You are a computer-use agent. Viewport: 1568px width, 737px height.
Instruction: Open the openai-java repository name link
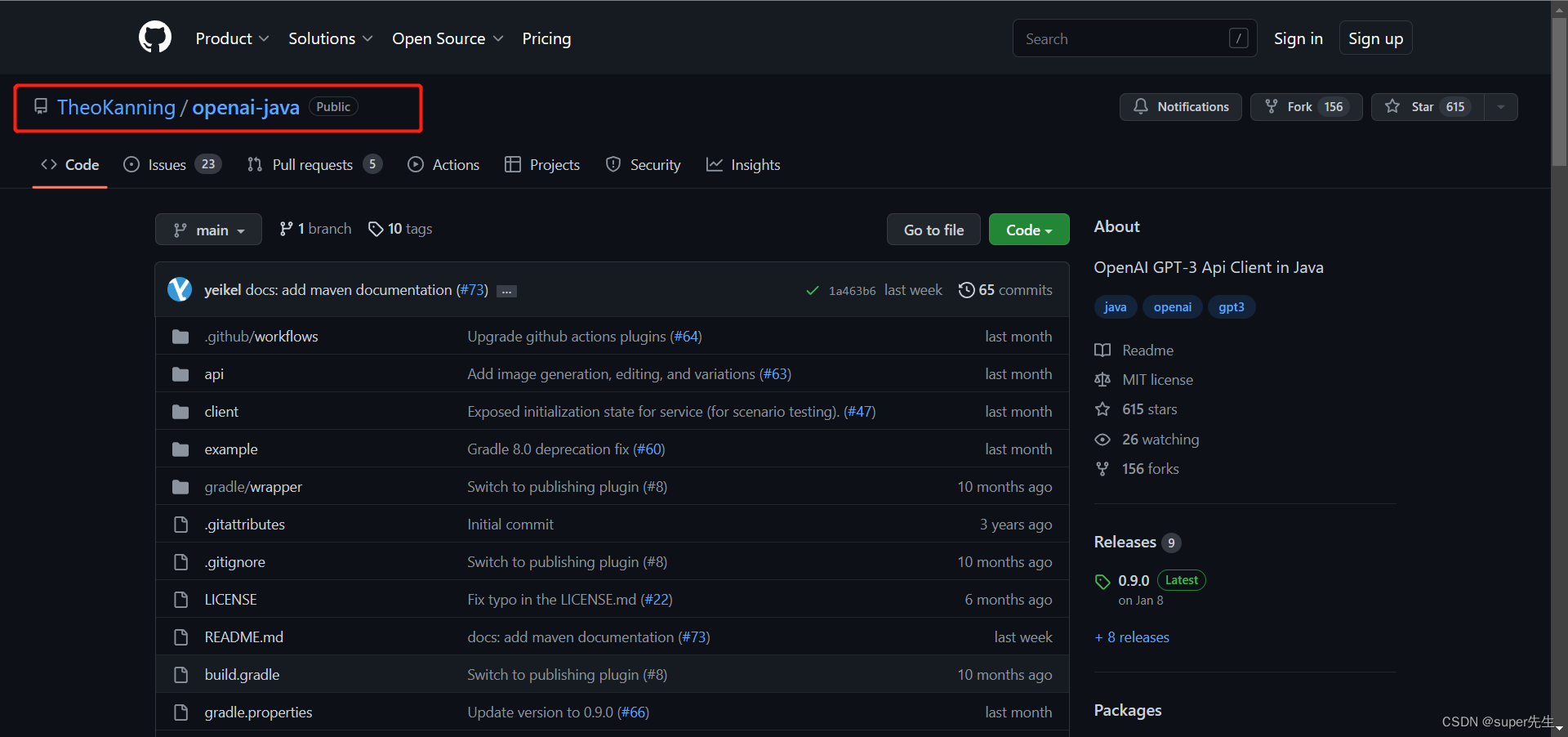coord(246,107)
